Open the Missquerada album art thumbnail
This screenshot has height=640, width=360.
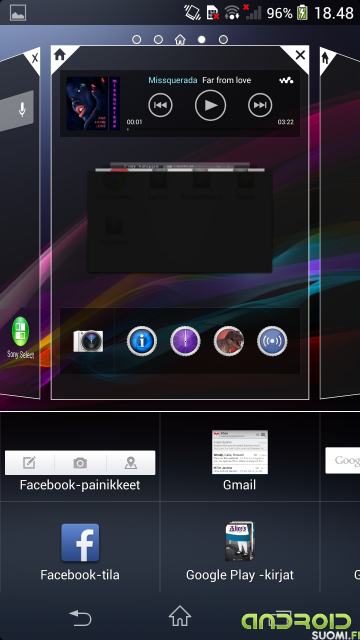click(x=93, y=103)
